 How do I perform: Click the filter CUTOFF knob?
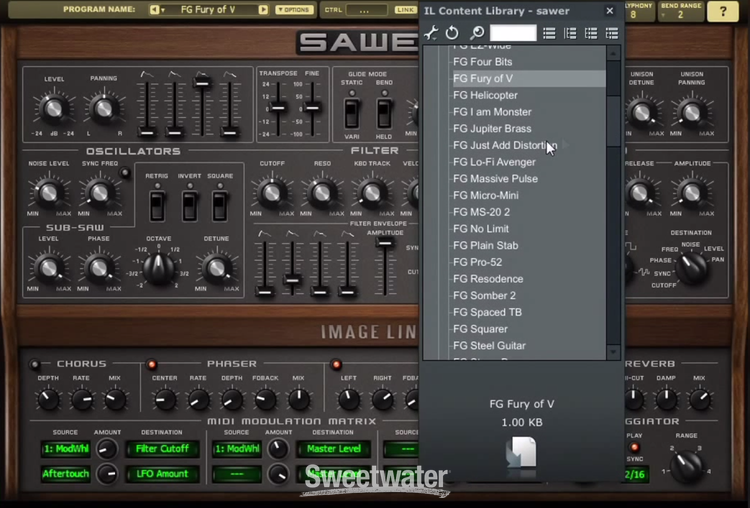[272, 193]
